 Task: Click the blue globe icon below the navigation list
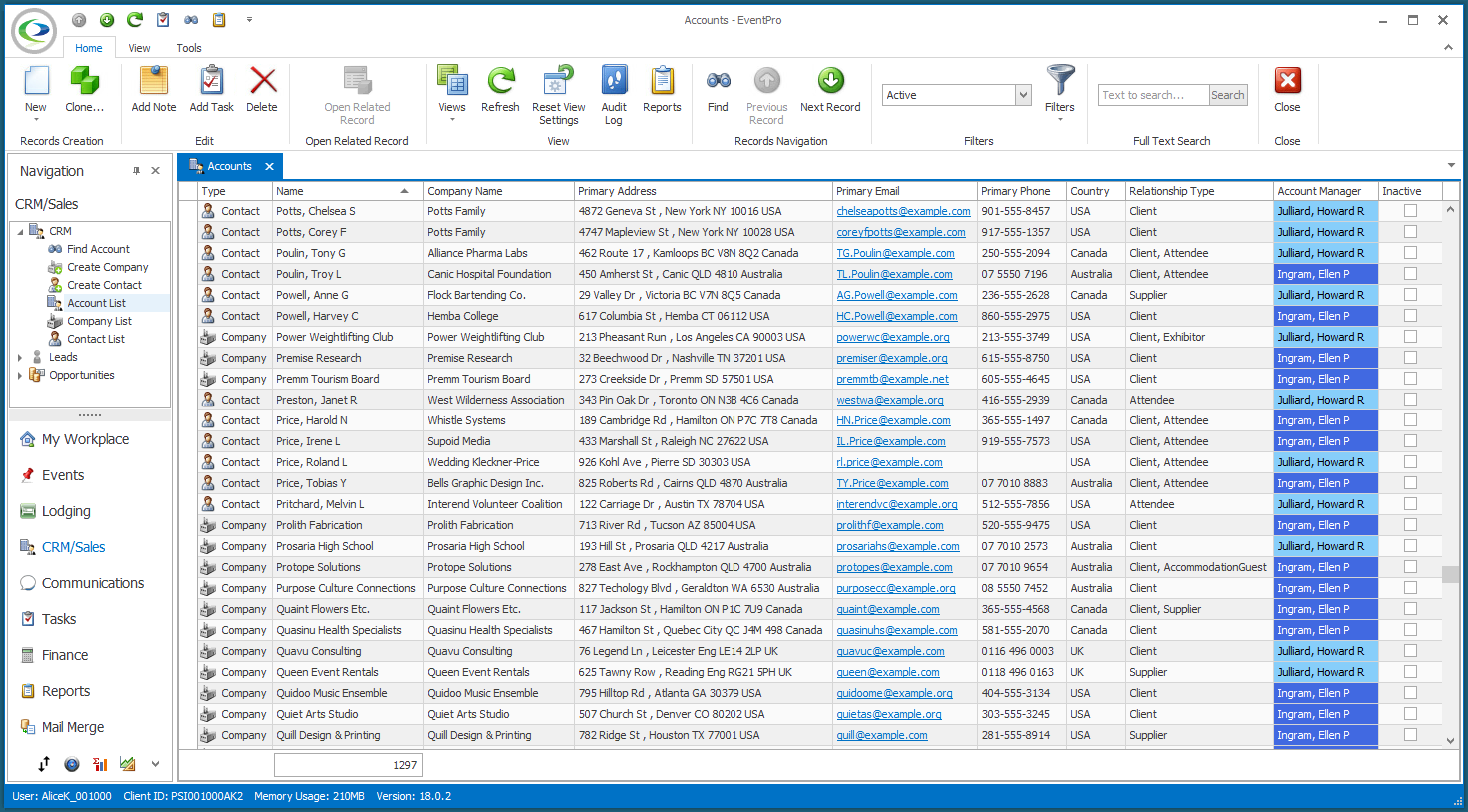tap(72, 764)
